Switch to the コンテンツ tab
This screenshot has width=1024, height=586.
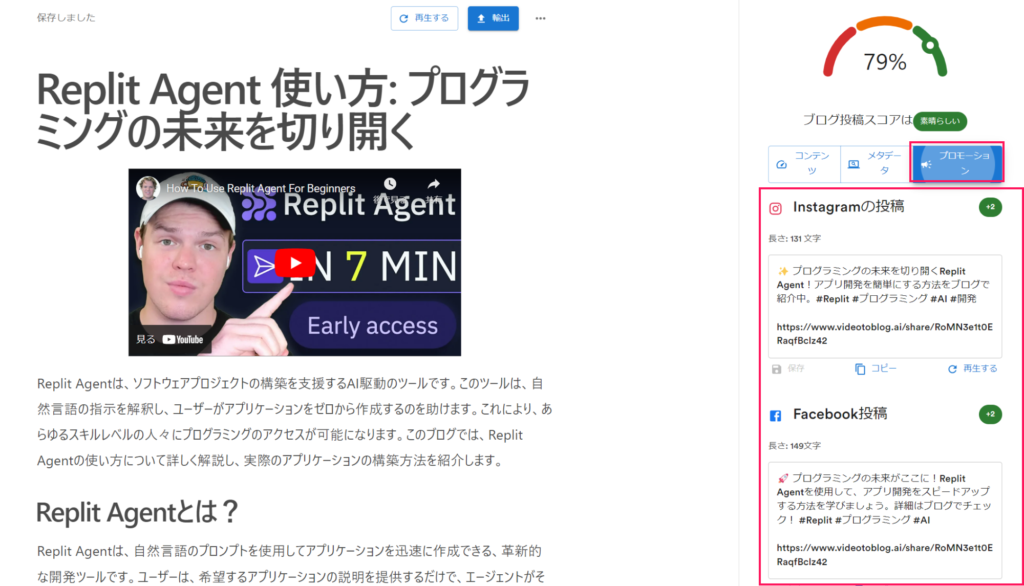[x=804, y=163]
